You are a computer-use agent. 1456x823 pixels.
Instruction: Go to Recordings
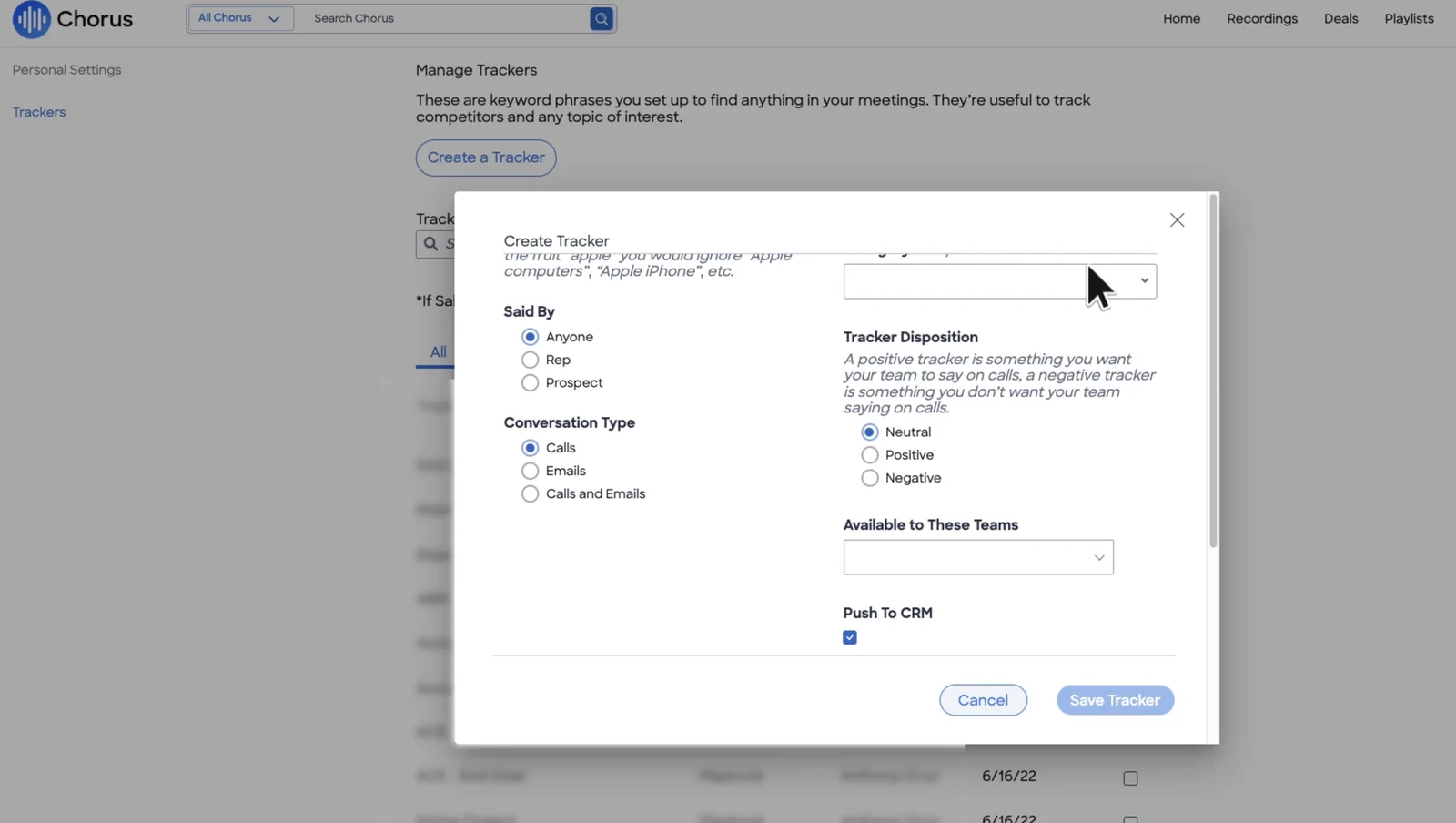1261,18
